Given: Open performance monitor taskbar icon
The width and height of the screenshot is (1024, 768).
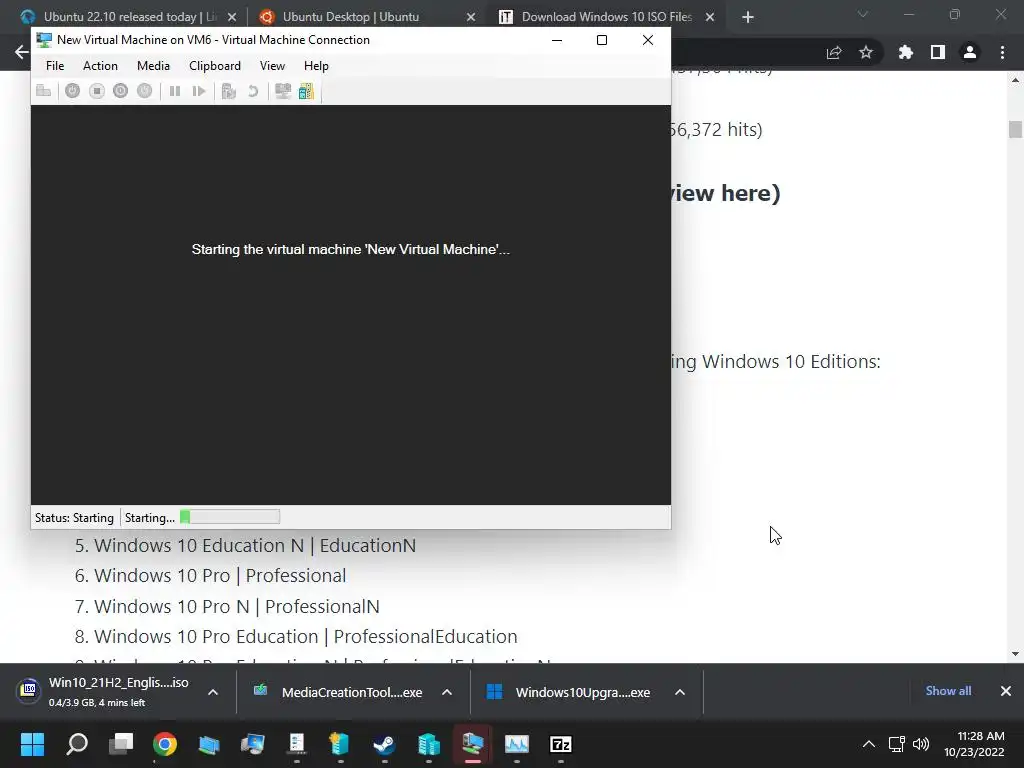Looking at the screenshot, I should tap(517, 744).
